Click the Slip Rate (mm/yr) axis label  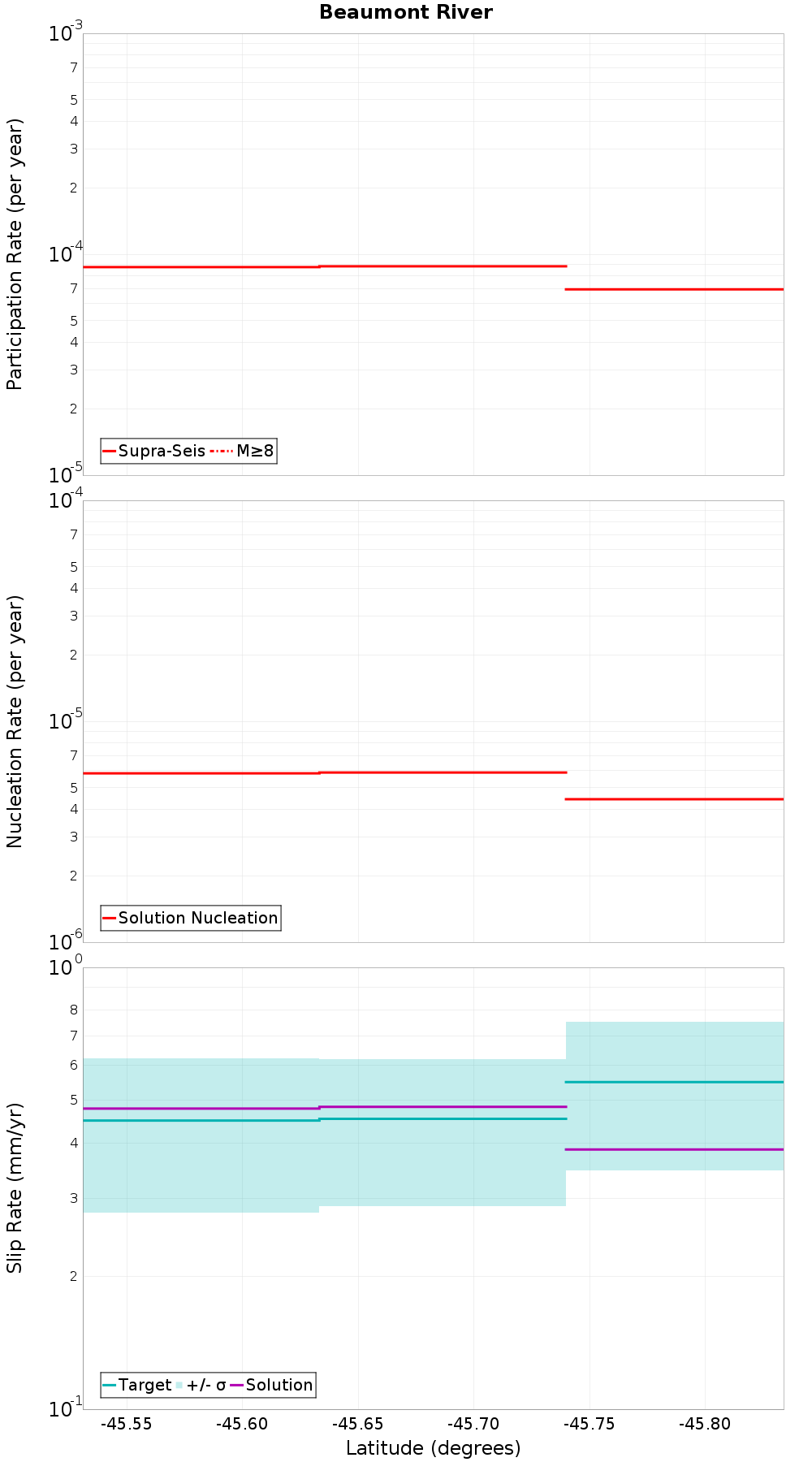(15, 1187)
